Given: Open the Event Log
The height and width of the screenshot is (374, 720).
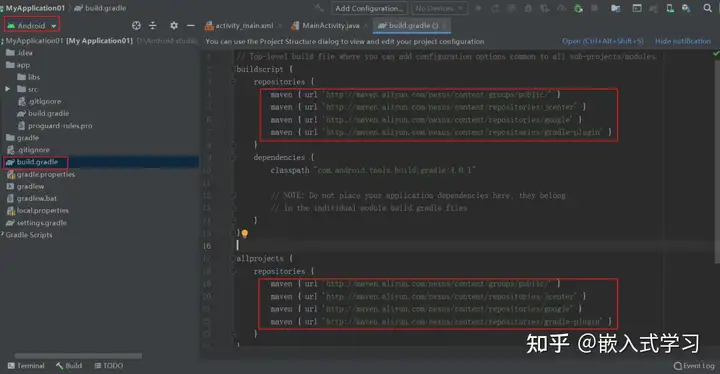Looking at the screenshot, I should [x=694, y=366].
